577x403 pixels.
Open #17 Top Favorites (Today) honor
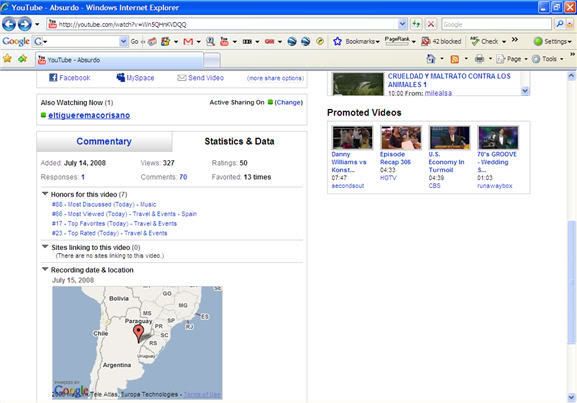coord(114,223)
